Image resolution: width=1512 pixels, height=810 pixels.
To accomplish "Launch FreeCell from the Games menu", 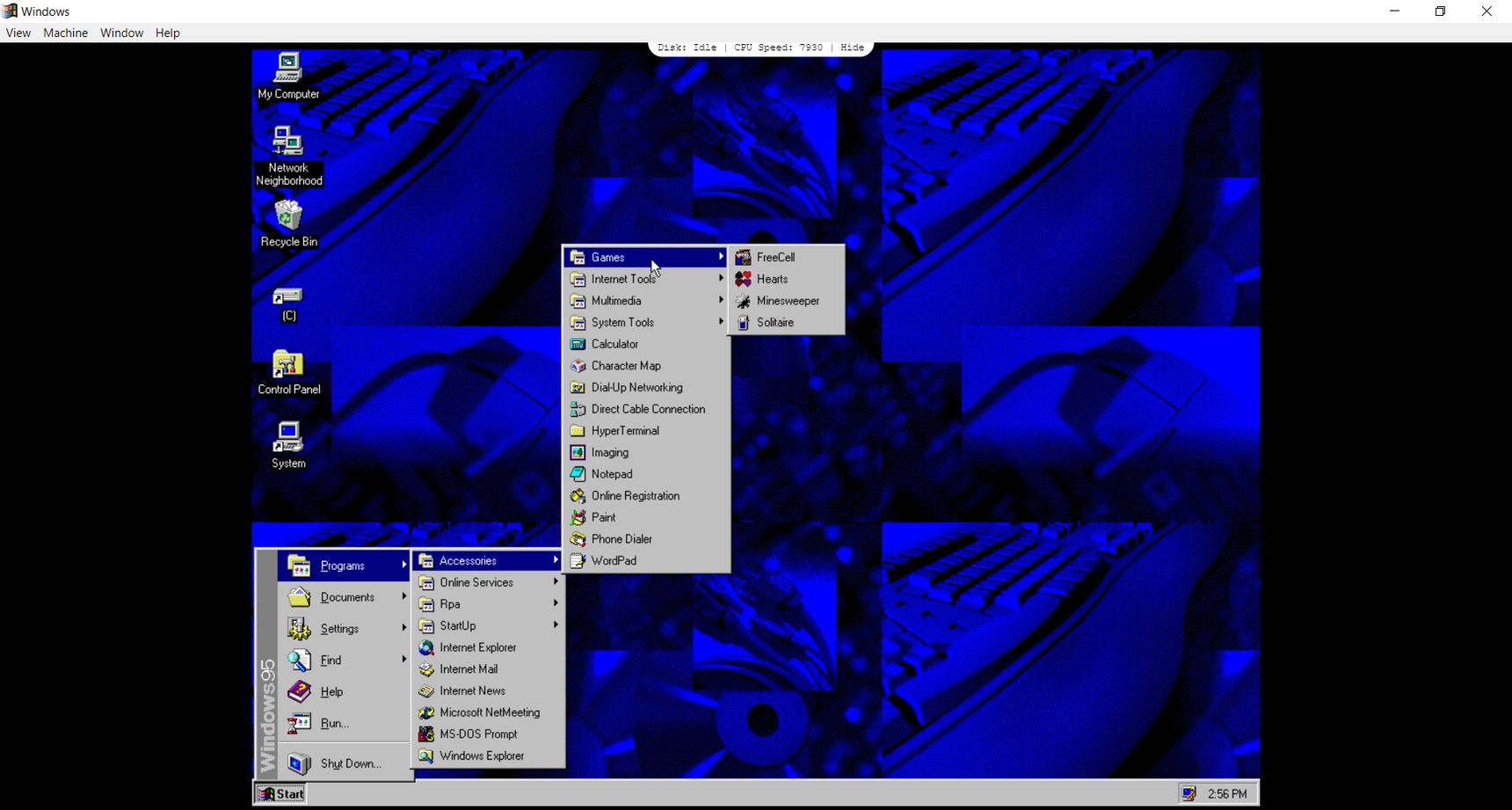I will [x=786, y=257].
